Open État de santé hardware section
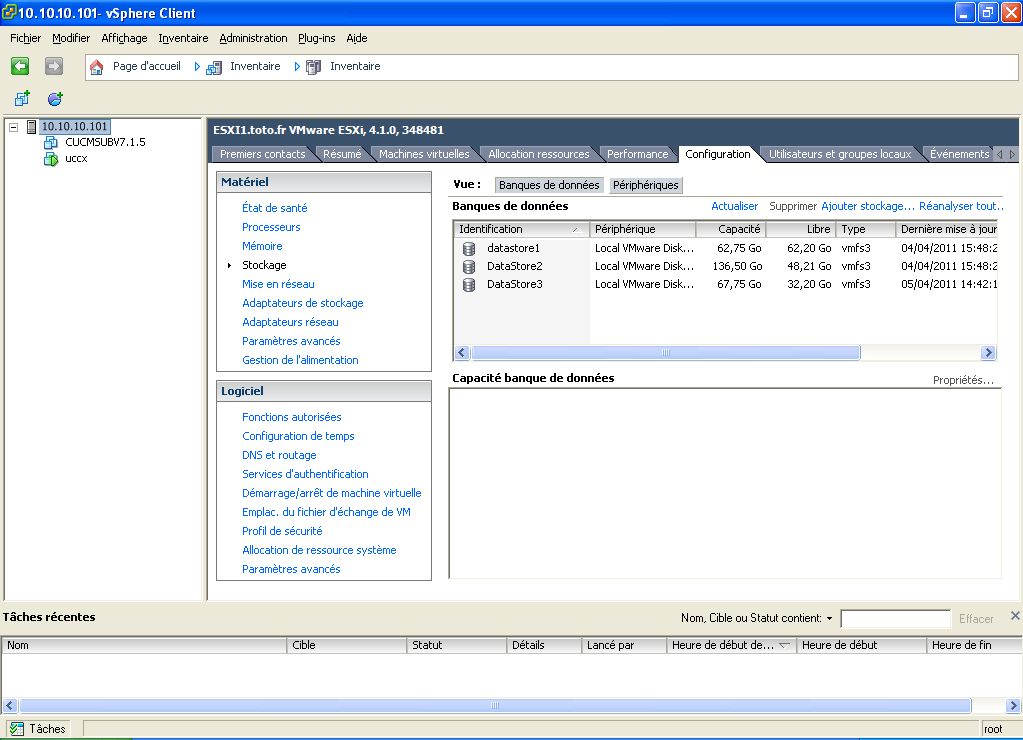The height and width of the screenshot is (740, 1023). point(274,208)
